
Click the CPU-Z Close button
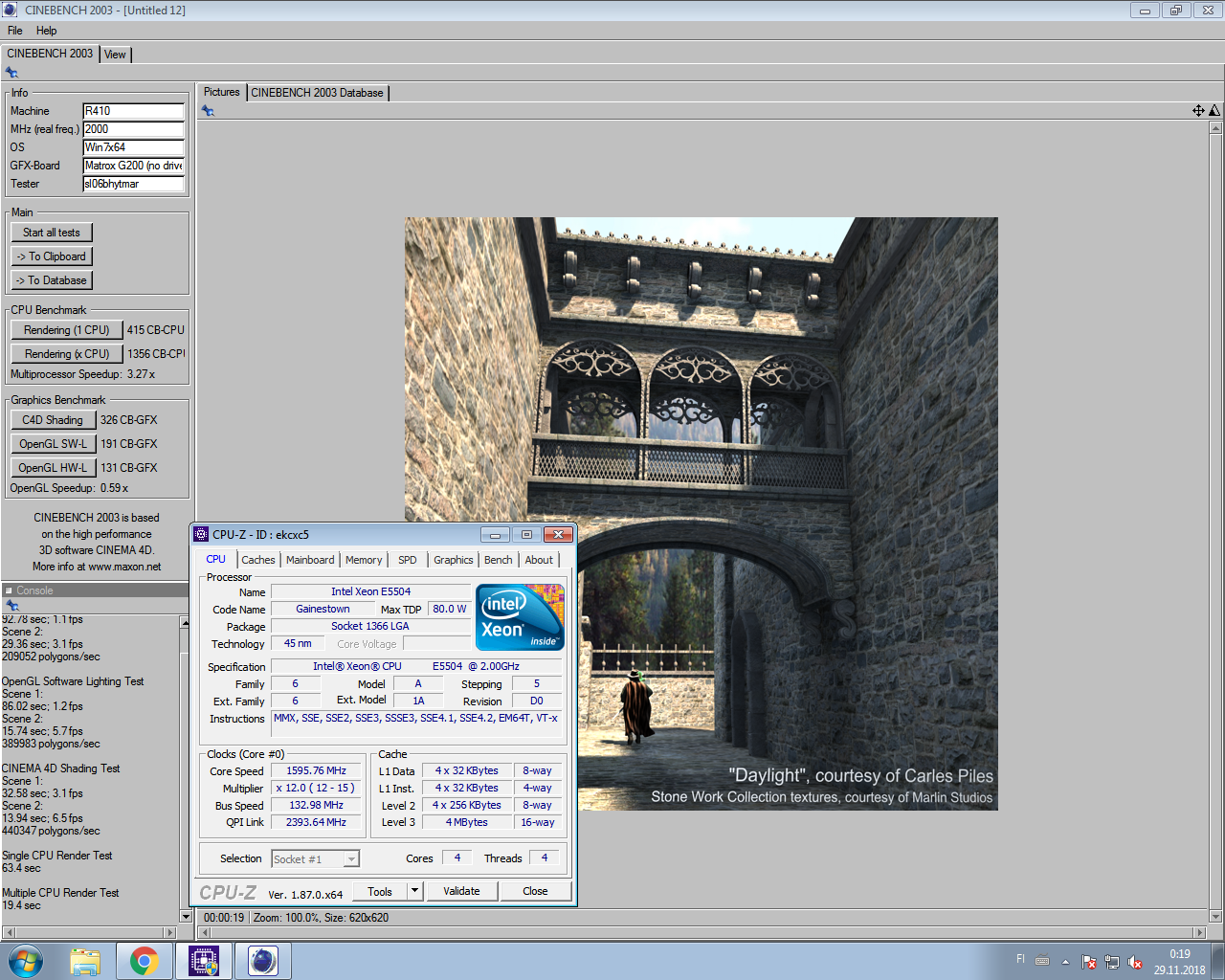point(535,891)
